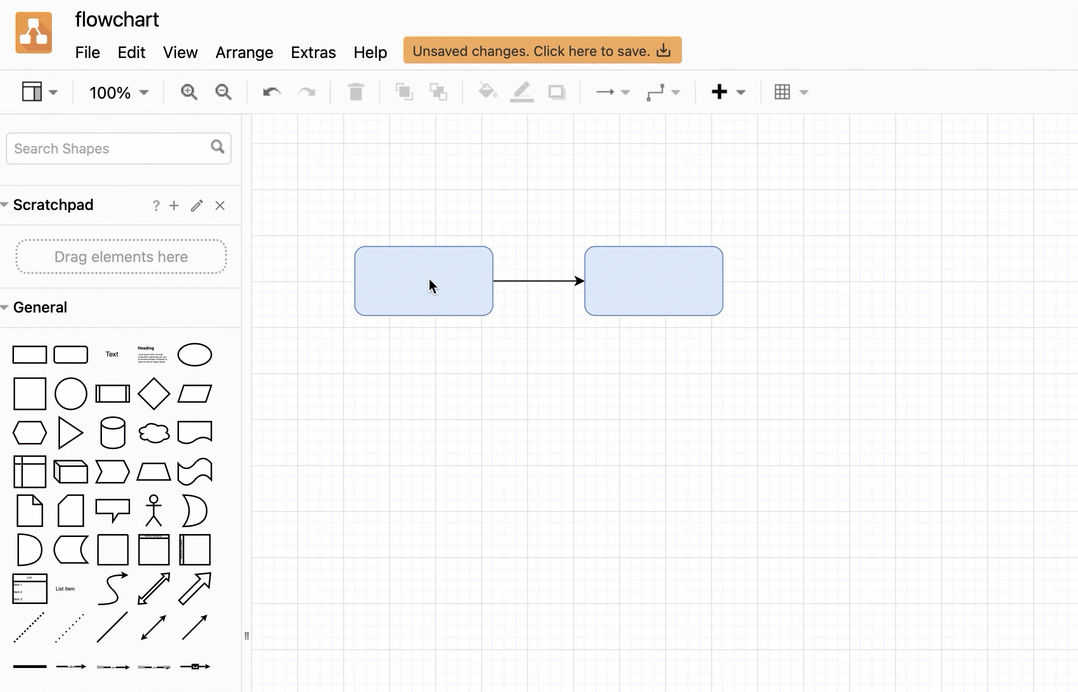The width and height of the screenshot is (1078, 692).
Task: Click the pencil icon to edit the Scratchpad
Action: 197,205
